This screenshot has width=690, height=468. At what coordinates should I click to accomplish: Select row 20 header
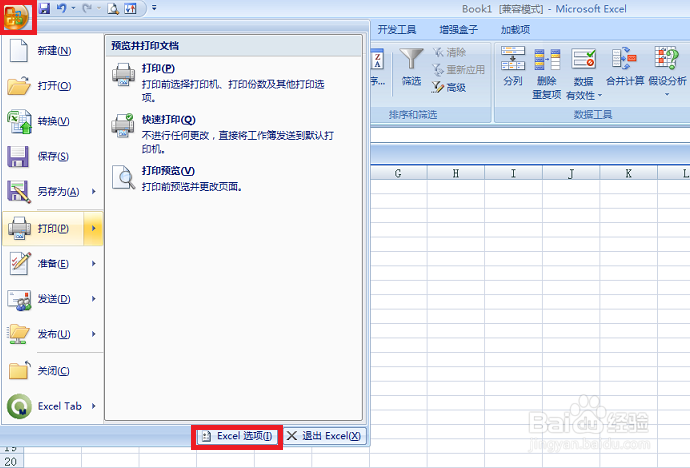click(11, 461)
